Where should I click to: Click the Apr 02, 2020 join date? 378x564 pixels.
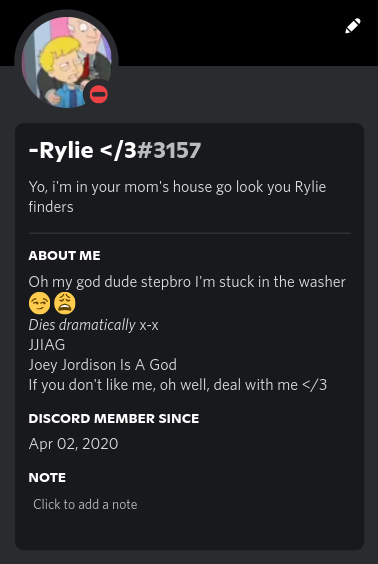point(73,444)
